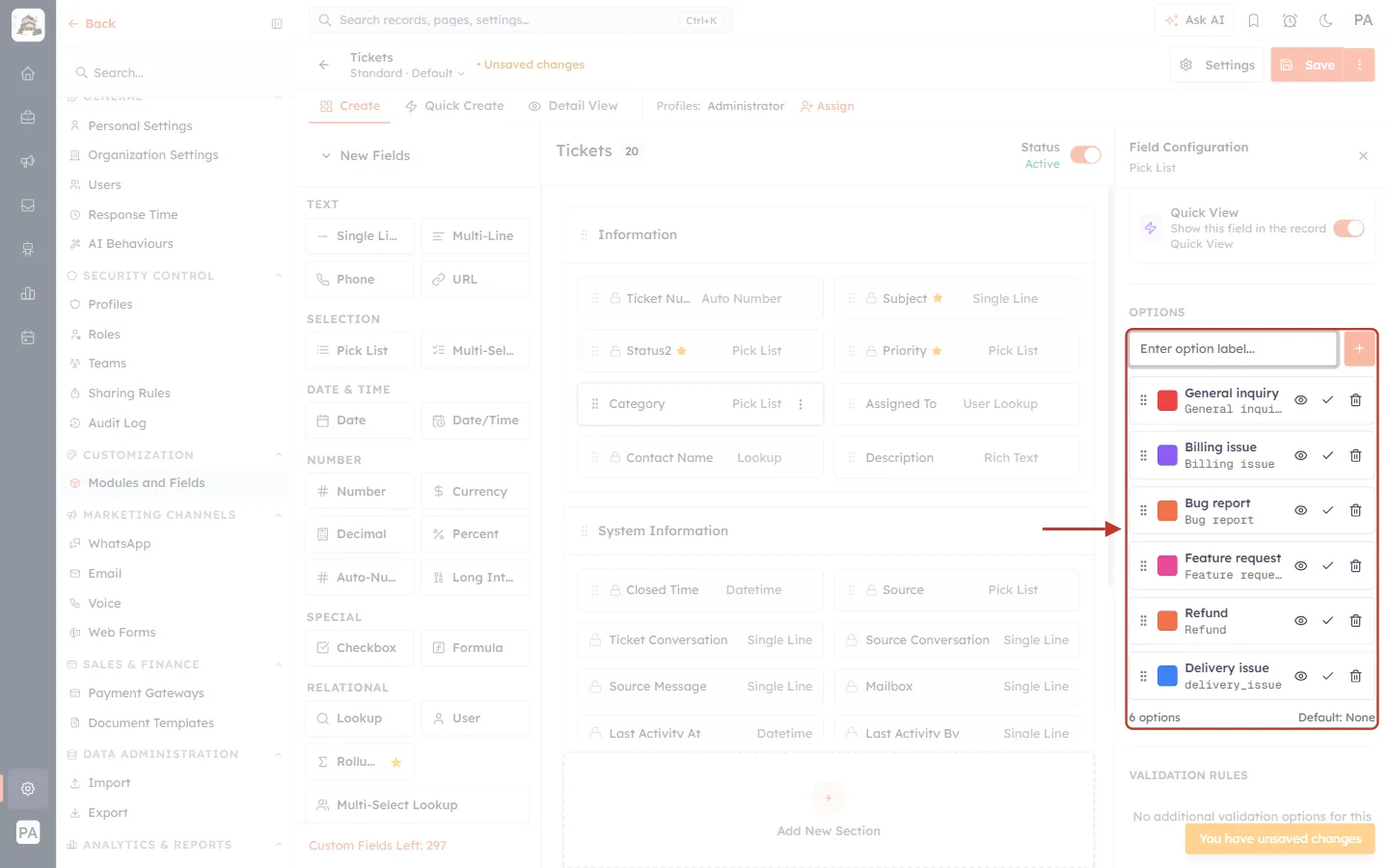Set Billing issue as default with checkmark
1389x868 pixels.
click(1327, 455)
